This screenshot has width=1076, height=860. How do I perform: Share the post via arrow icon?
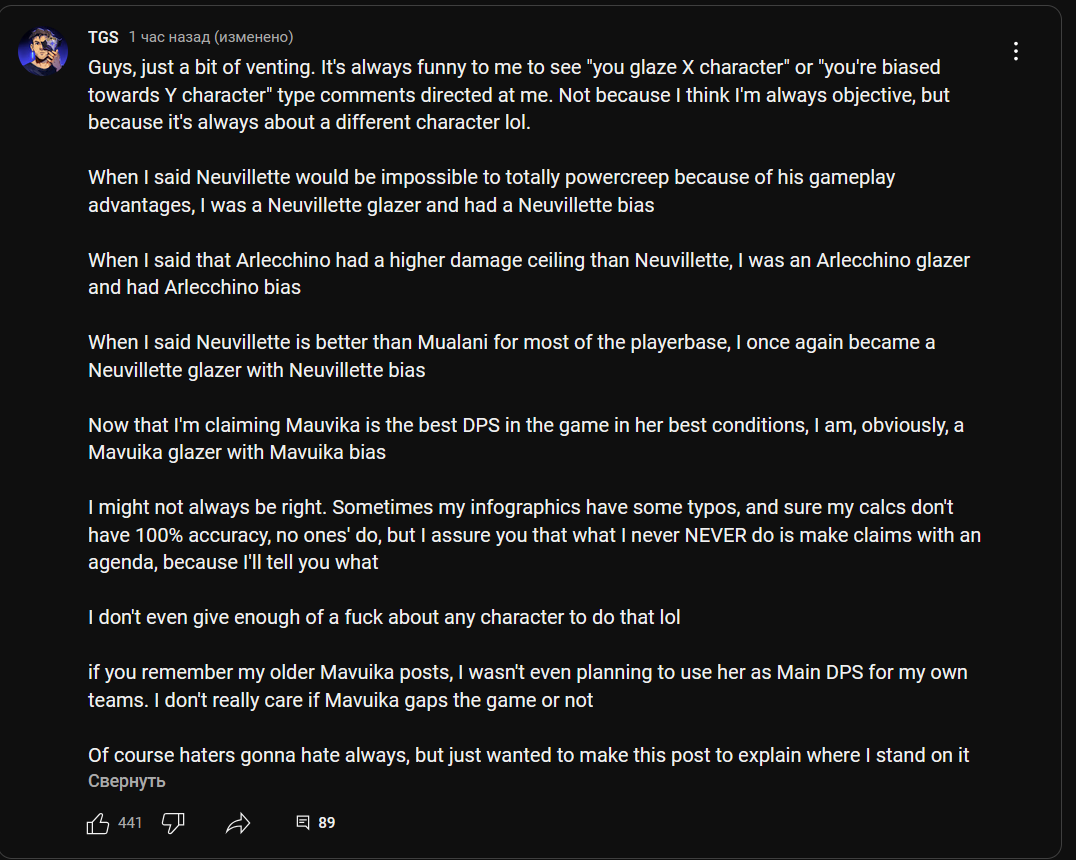pyautogui.click(x=238, y=823)
